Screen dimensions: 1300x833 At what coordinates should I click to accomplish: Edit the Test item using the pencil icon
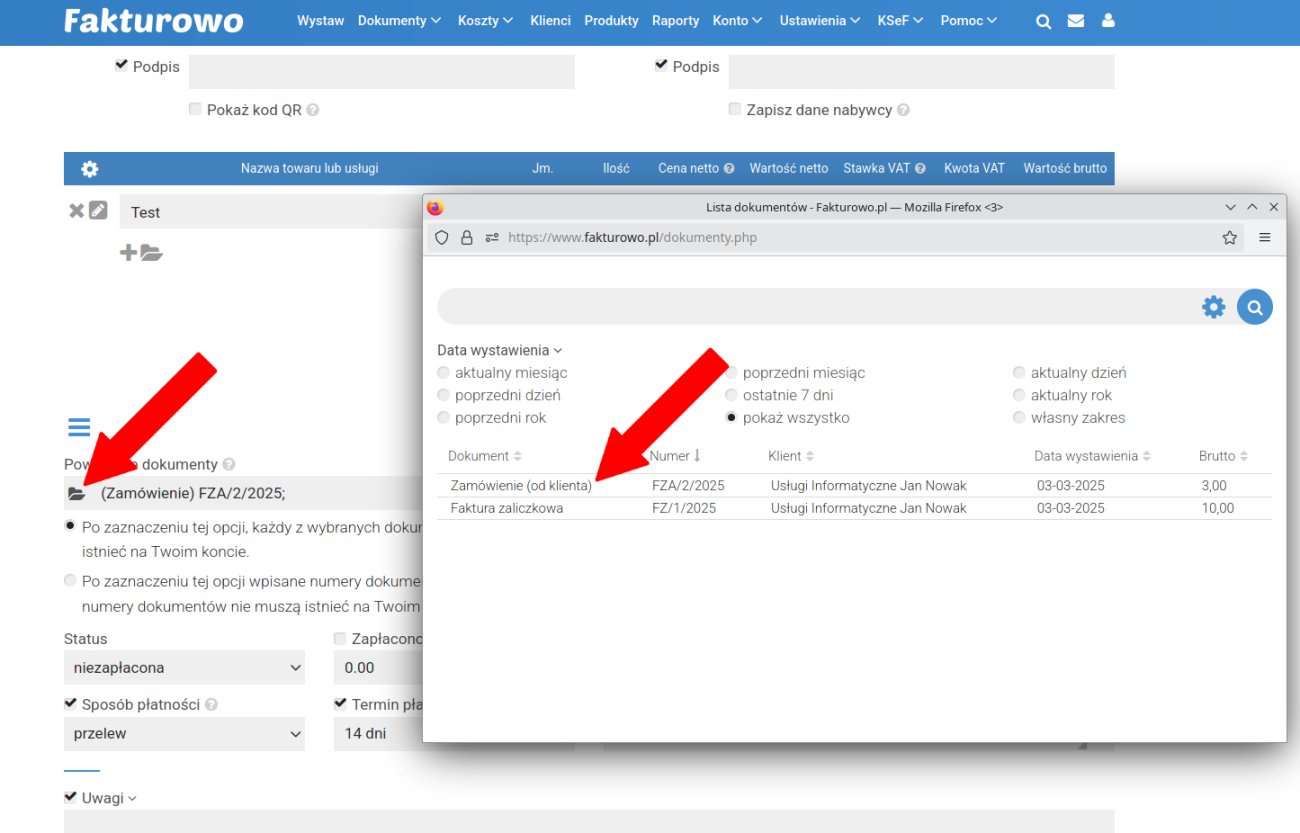[98, 210]
